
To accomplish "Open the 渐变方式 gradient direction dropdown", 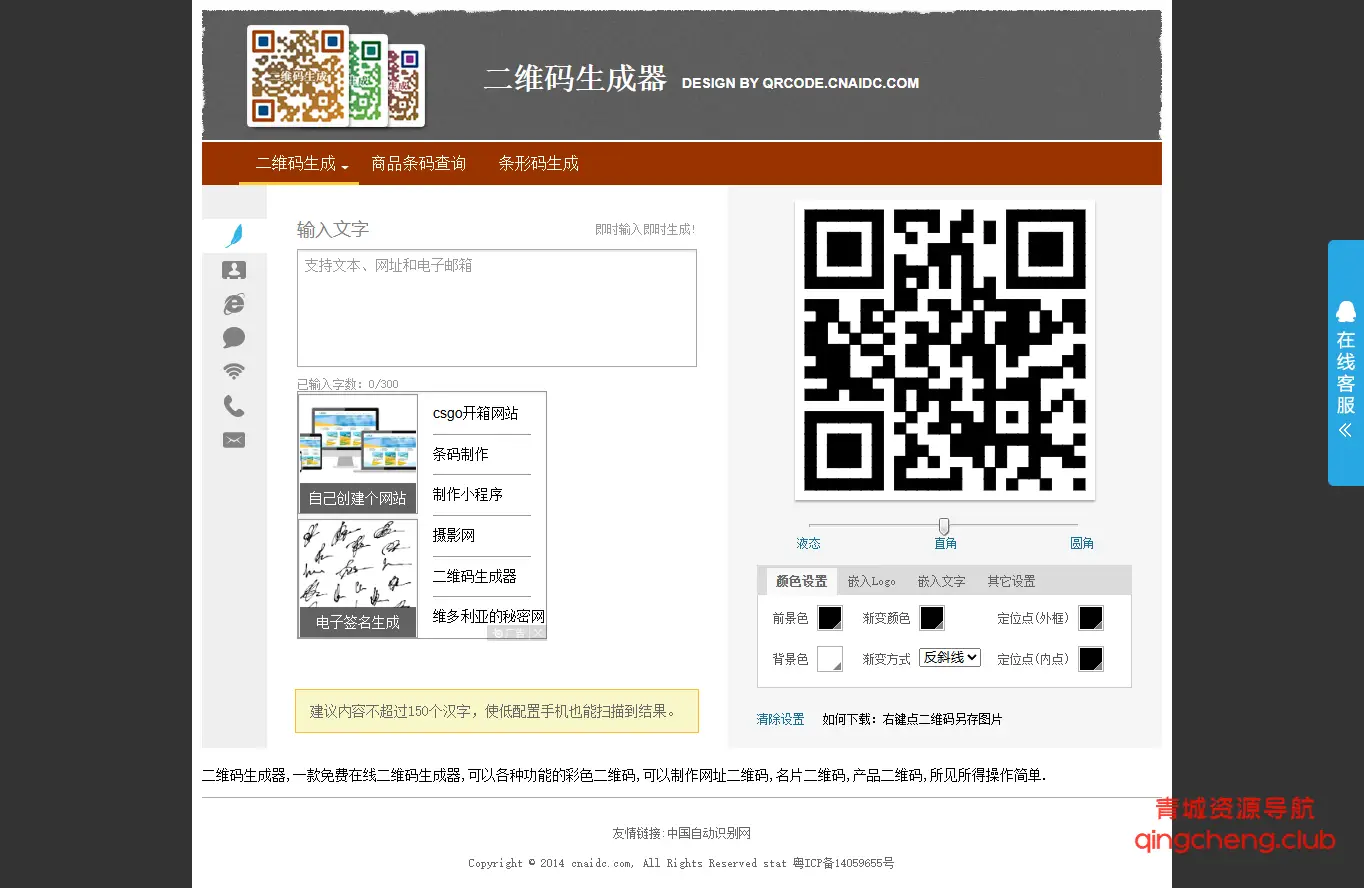I will click(949, 658).
